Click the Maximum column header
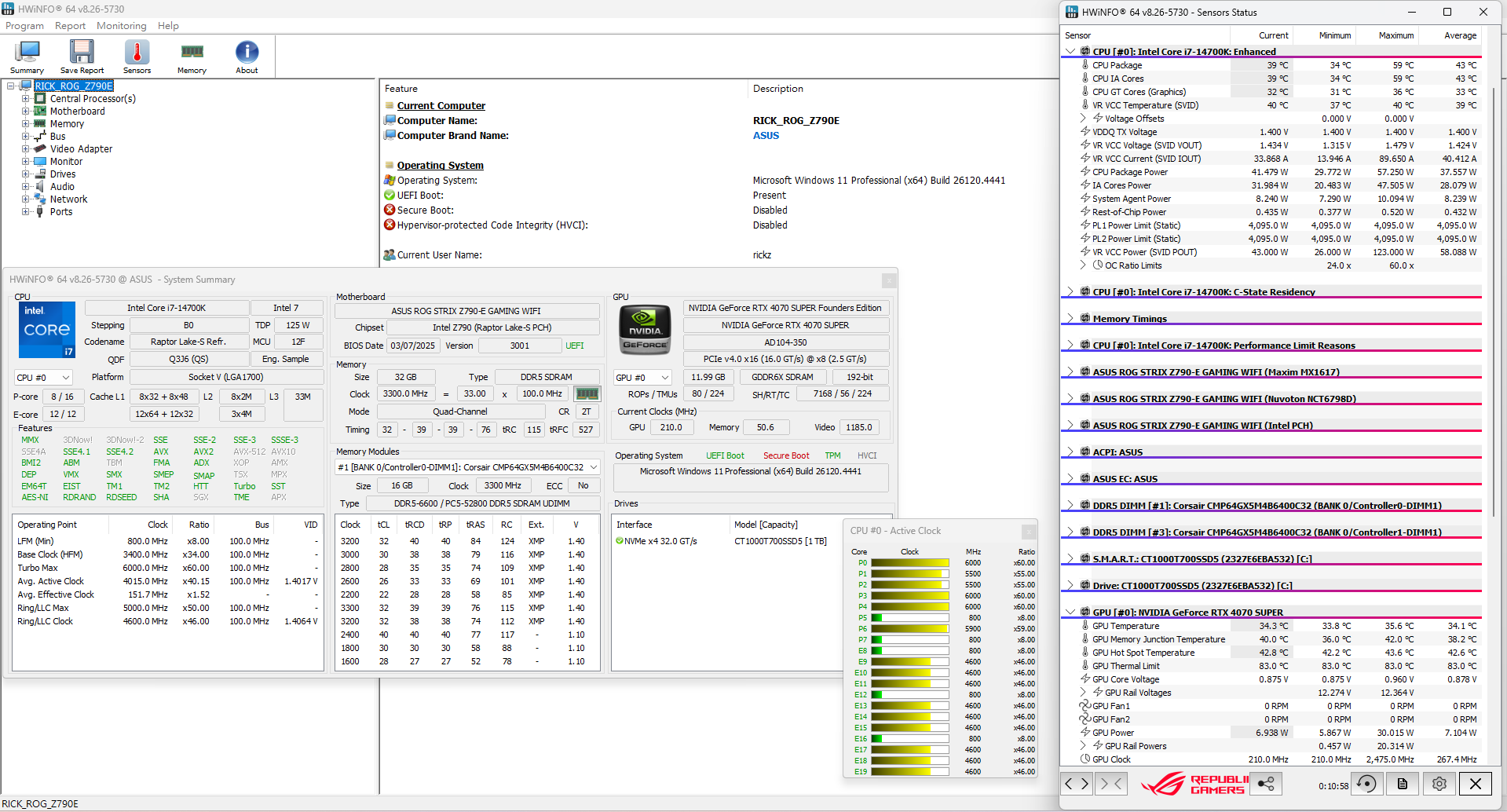The width and height of the screenshot is (1507, 812). pos(1388,35)
